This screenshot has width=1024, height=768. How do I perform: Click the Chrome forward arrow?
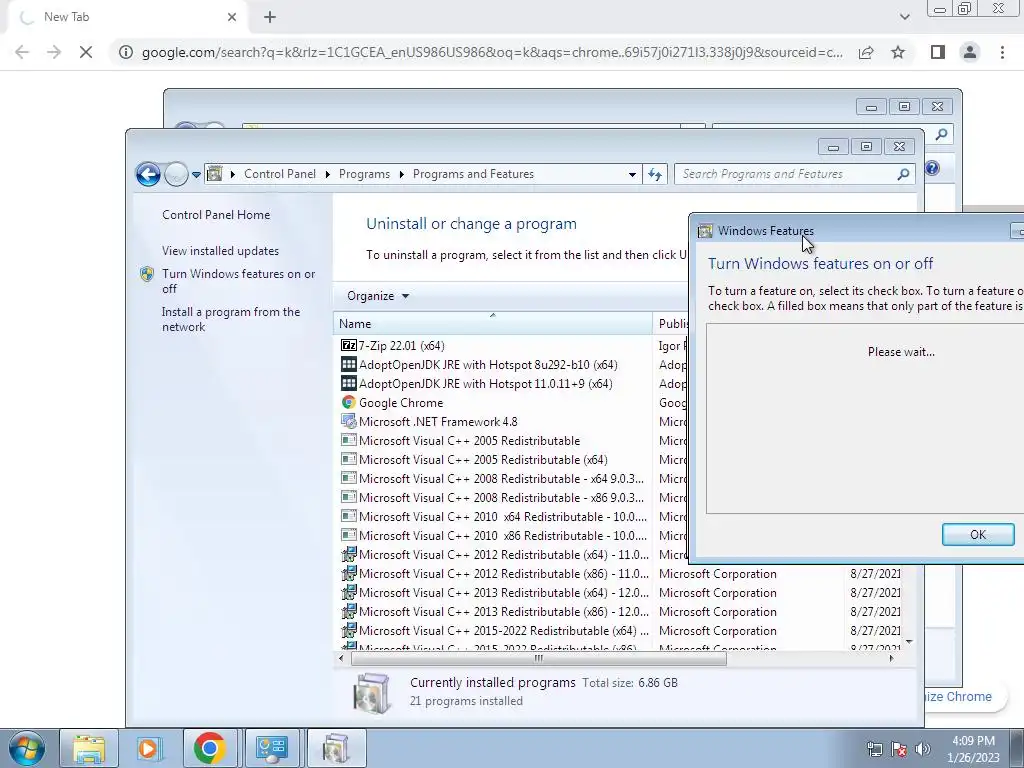(54, 52)
